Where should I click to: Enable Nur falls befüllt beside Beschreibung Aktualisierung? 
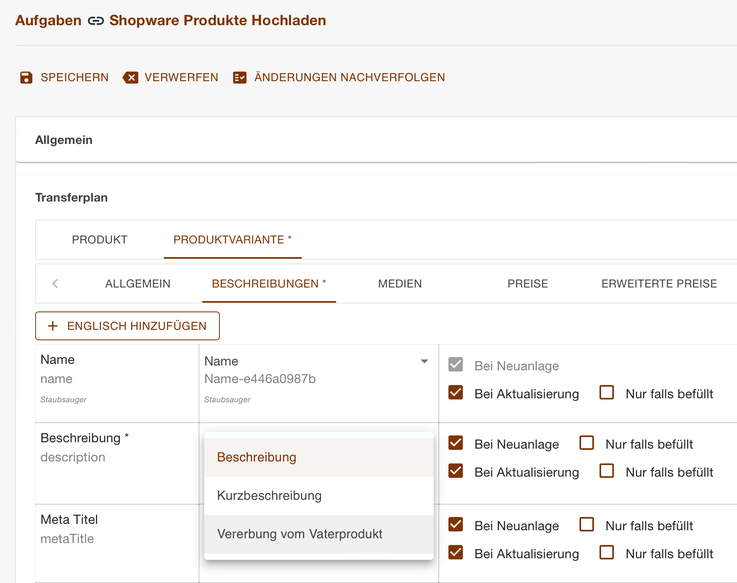point(607,471)
